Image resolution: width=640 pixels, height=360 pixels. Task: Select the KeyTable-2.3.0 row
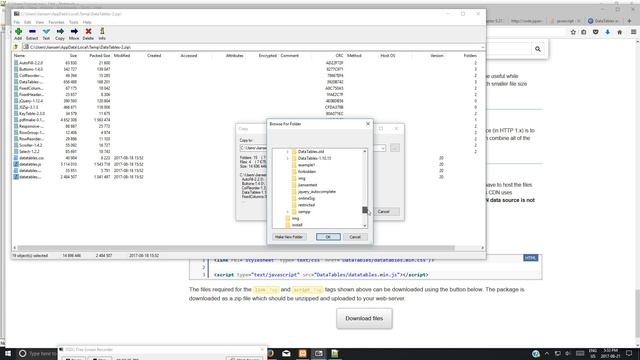pyautogui.click(x=245, y=113)
